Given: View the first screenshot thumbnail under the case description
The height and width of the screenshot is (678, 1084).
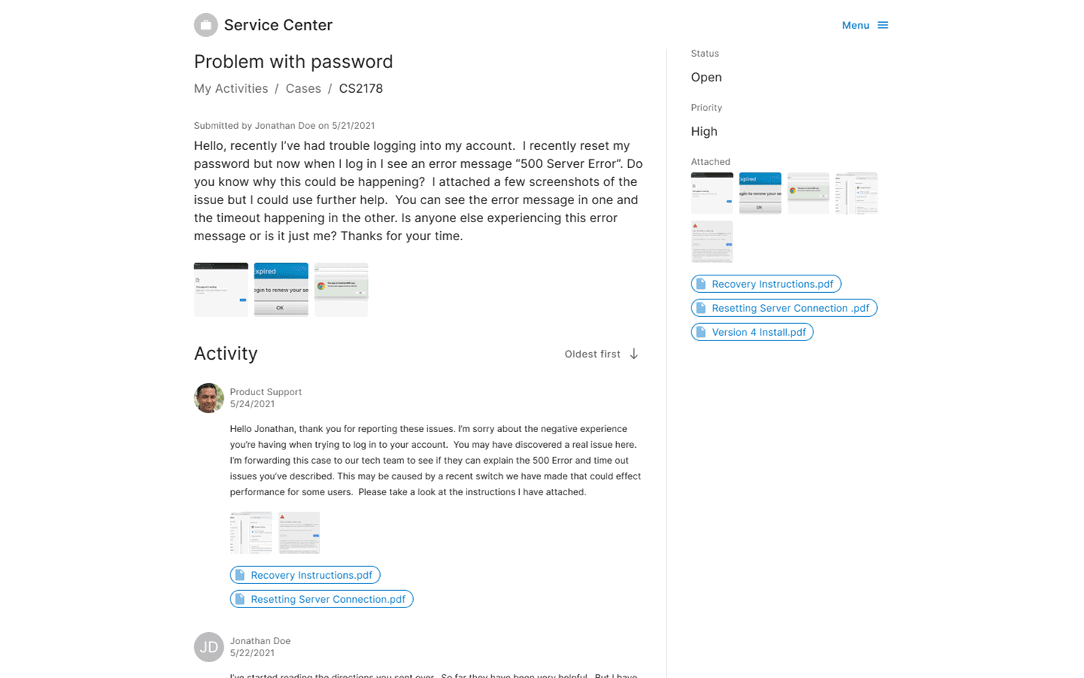Looking at the screenshot, I should click(221, 290).
